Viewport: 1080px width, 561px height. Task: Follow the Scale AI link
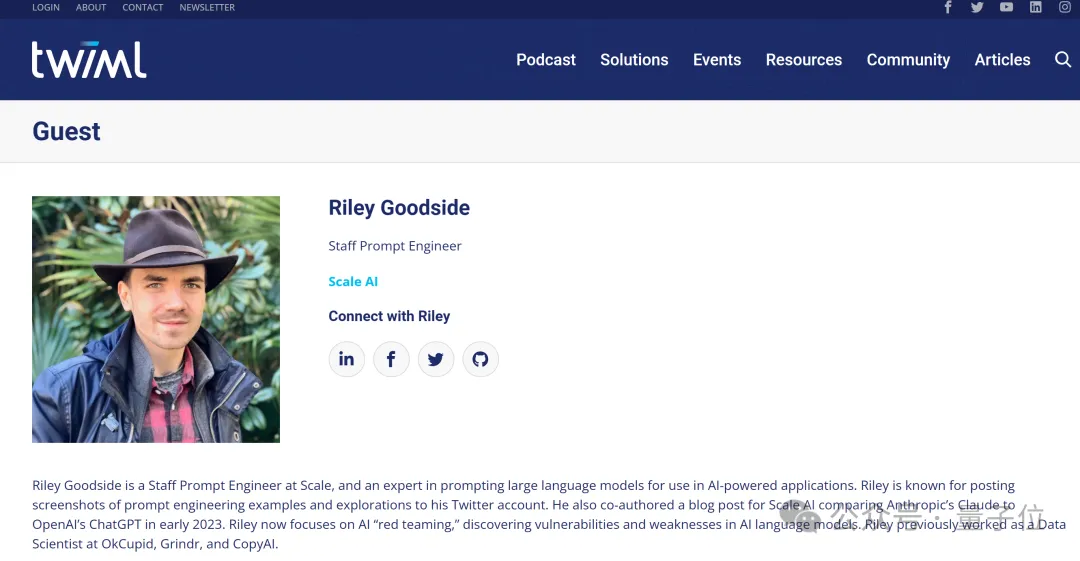coord(353,281)
